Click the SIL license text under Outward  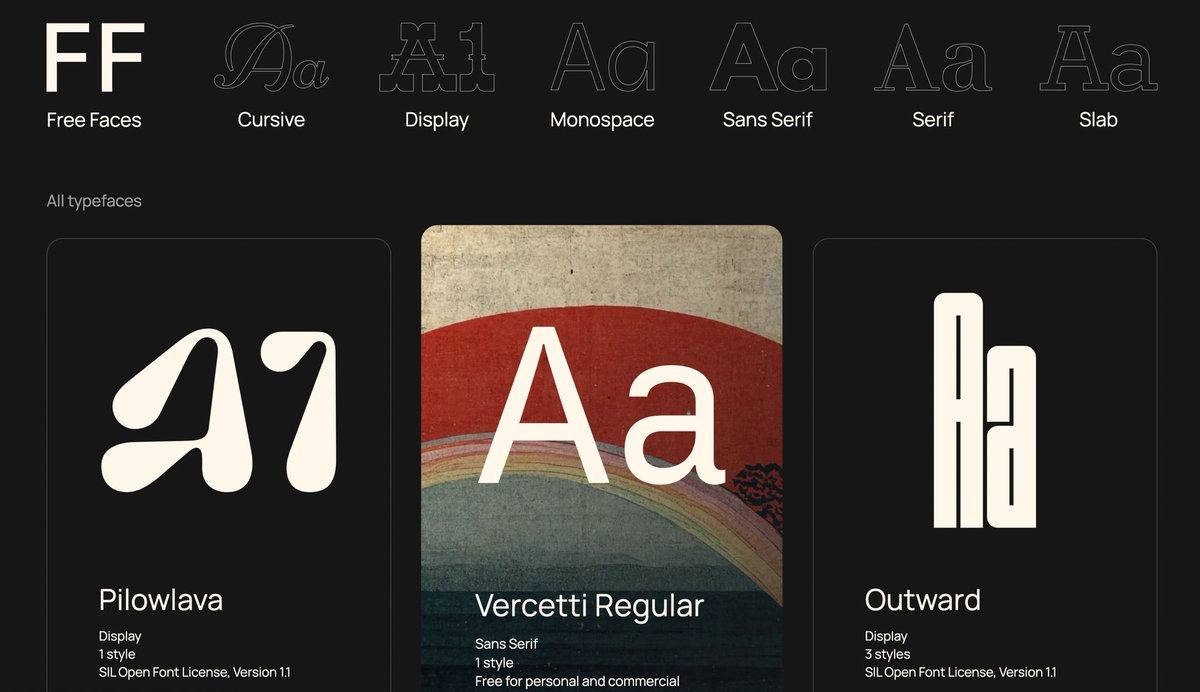pyautogui.click(x=961, y=672)
